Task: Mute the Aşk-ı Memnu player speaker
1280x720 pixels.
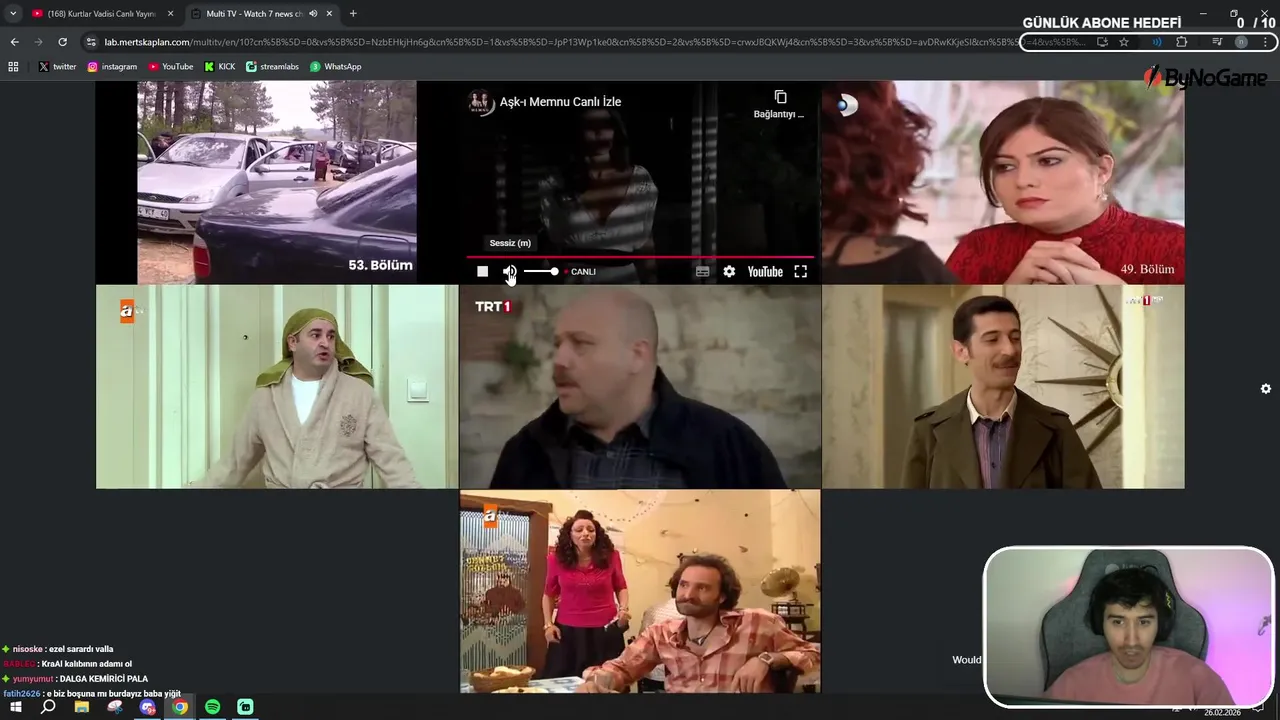Action: [x=509, y=272]
